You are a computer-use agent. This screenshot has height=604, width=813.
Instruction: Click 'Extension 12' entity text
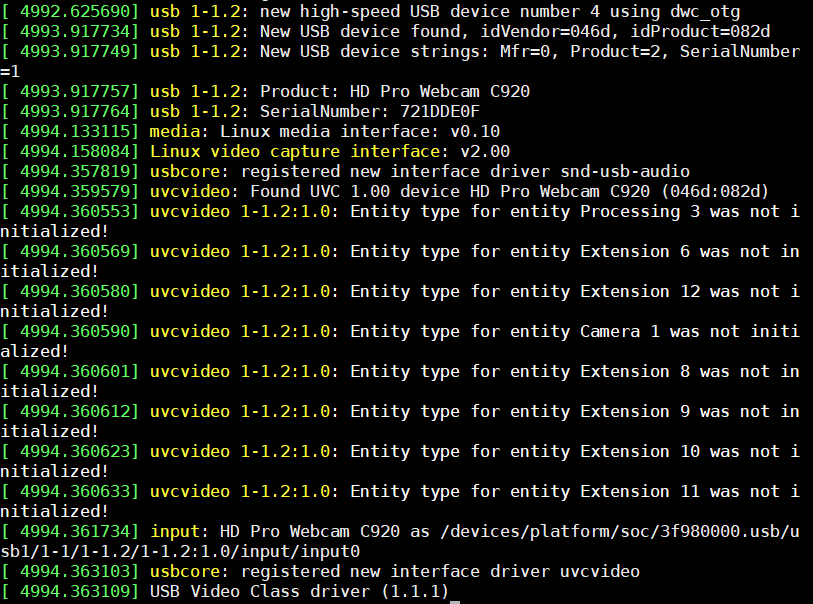pyautogui.click(x=640, y=291)
